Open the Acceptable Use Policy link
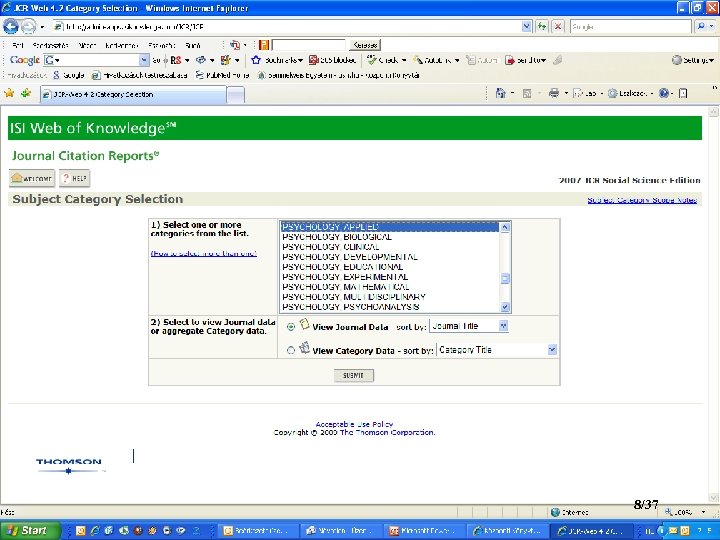 (354, 424)
